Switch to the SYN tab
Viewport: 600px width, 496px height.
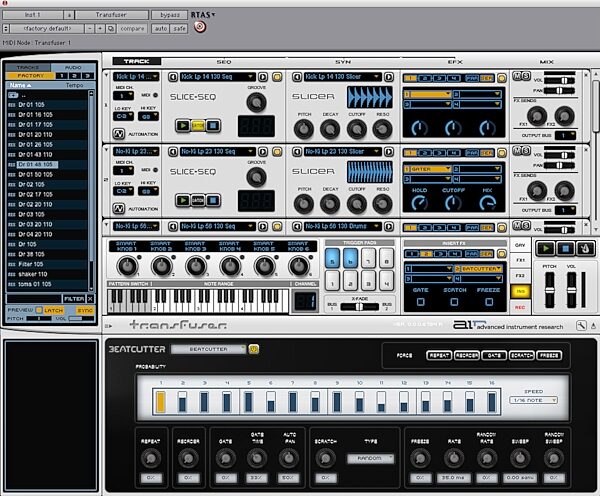coord(343,62)
